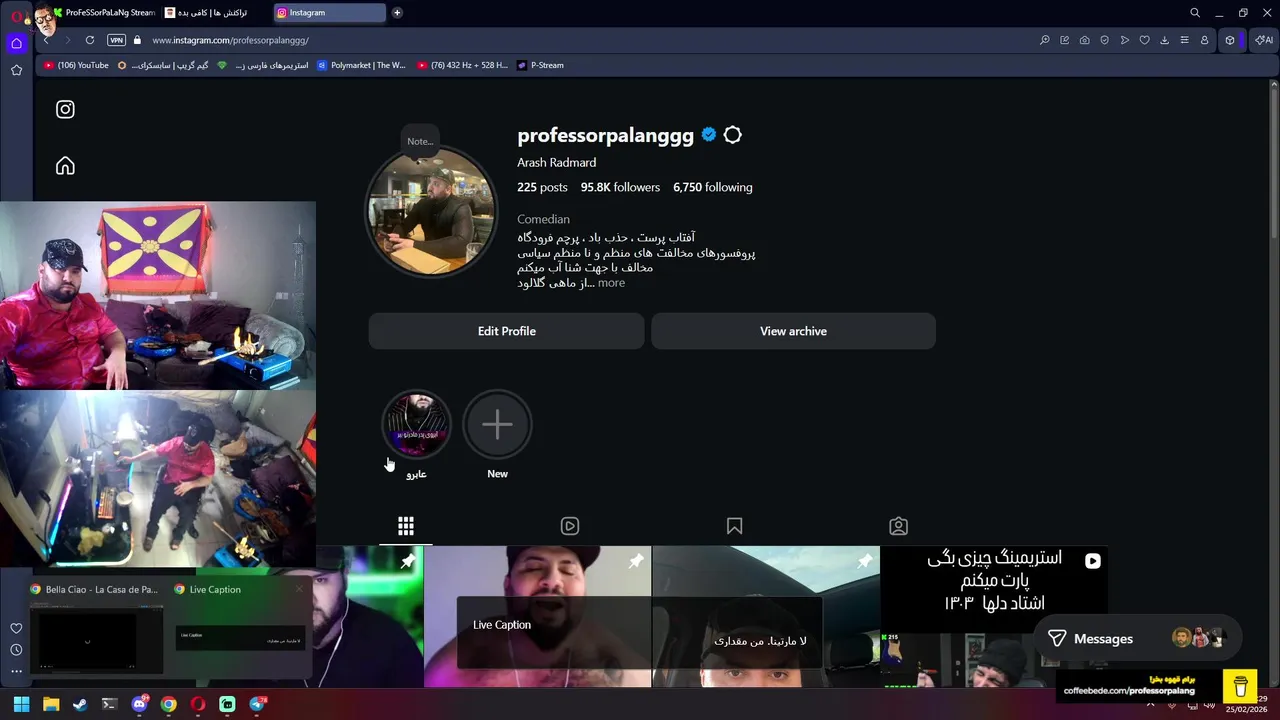Viewport: 1280px width, 720px height.
Task: Toggle the Opera VPN badge
Action: coord(116,40)
